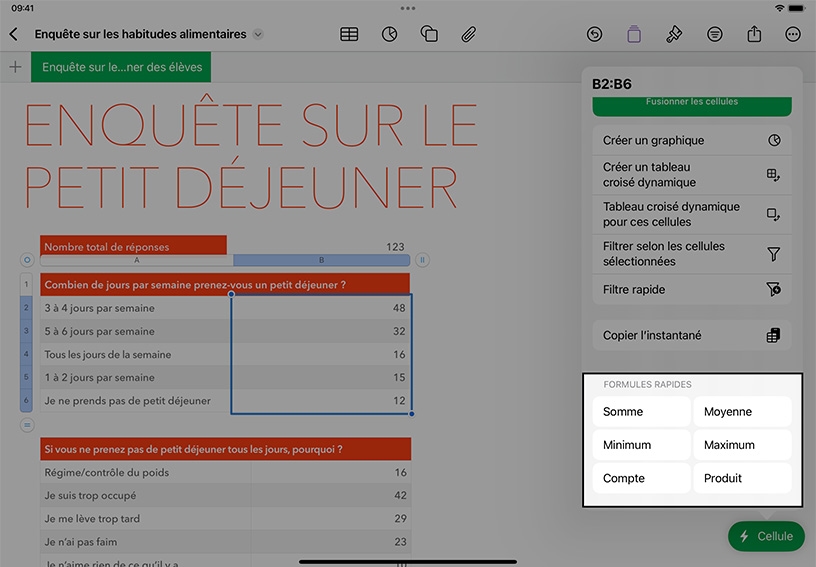Choose Créer un graphique

692,140
